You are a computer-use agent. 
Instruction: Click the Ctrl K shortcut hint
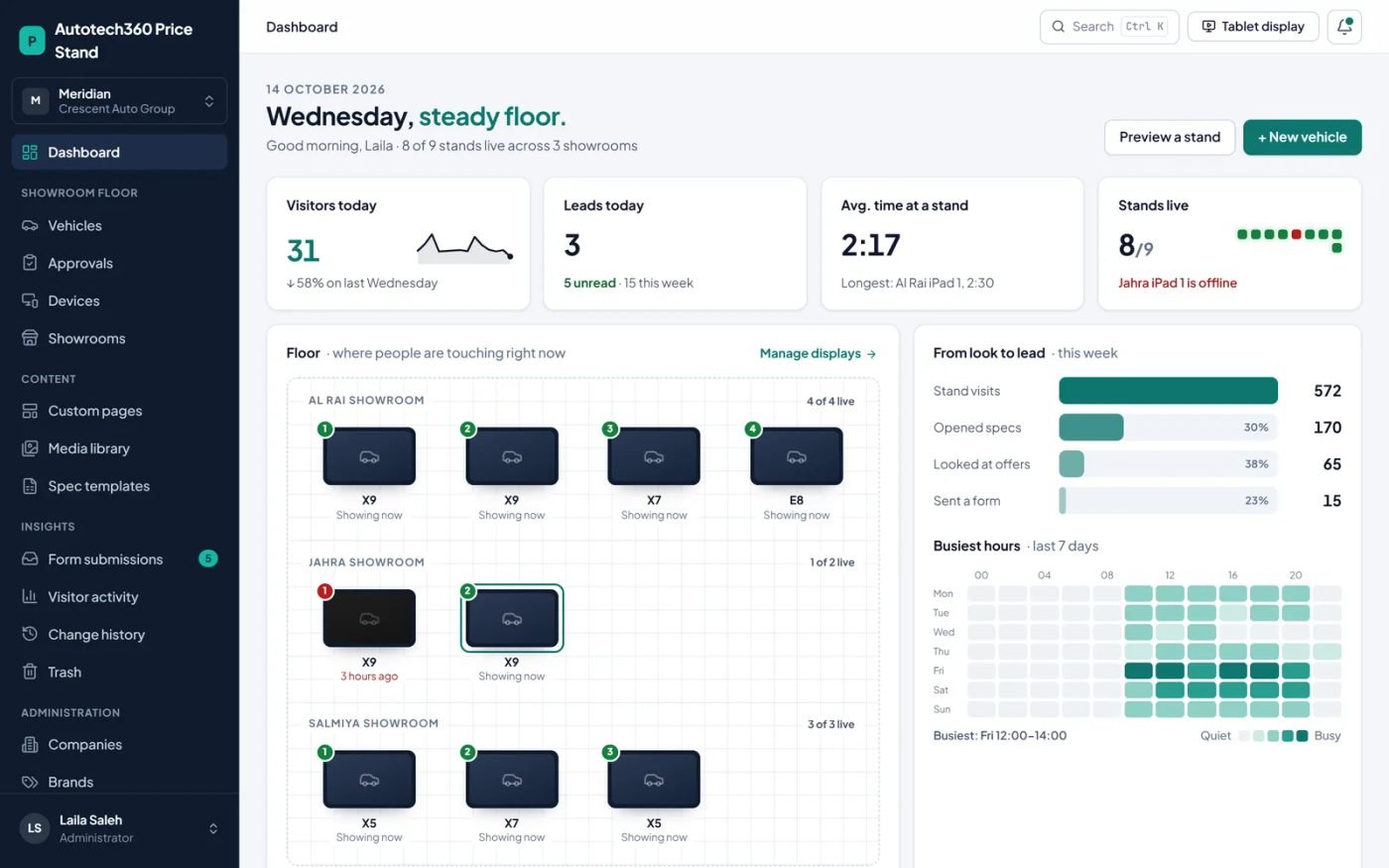coord(1145,27)
